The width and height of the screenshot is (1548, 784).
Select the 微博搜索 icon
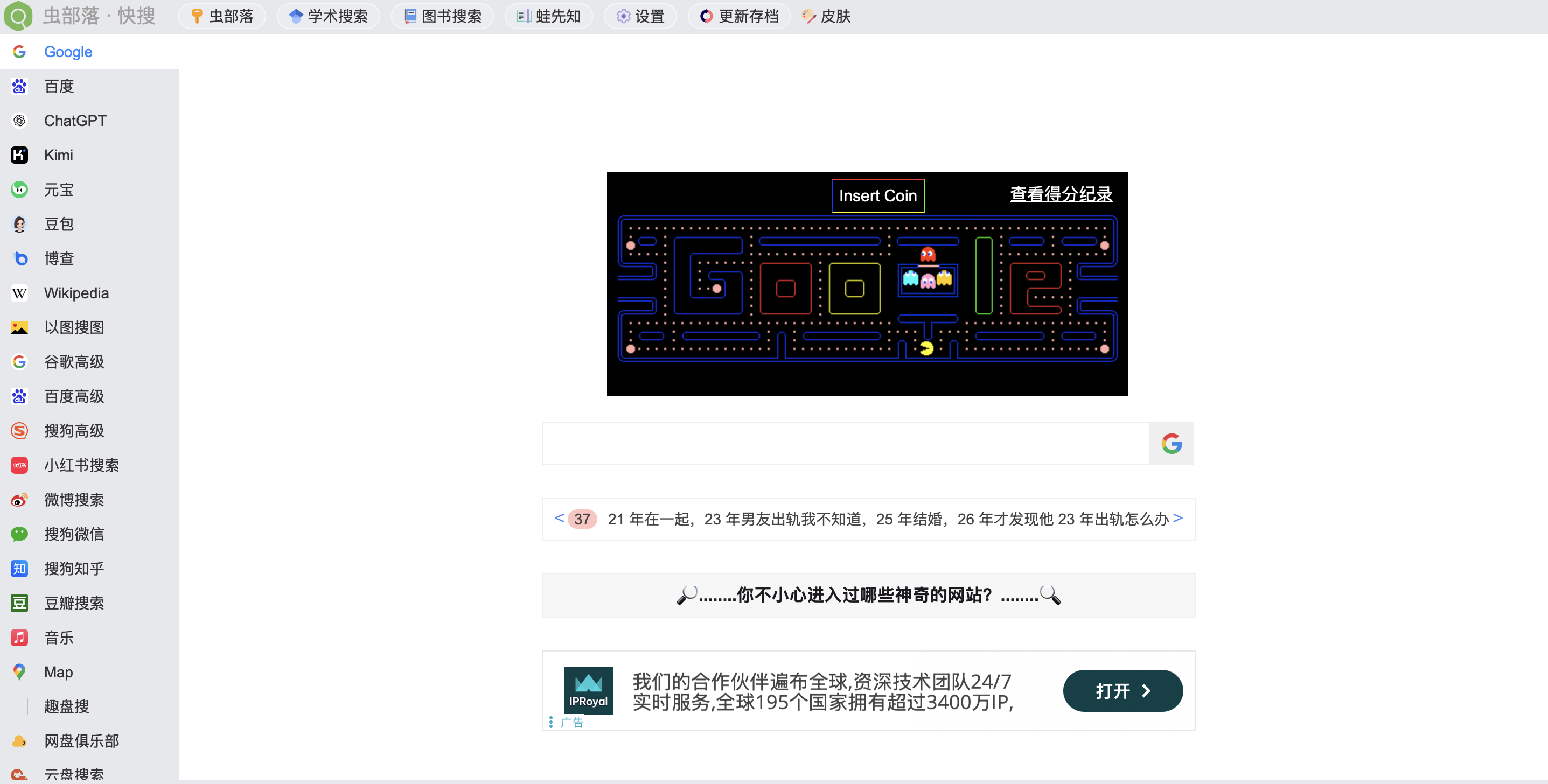click(x=19, y=500)
